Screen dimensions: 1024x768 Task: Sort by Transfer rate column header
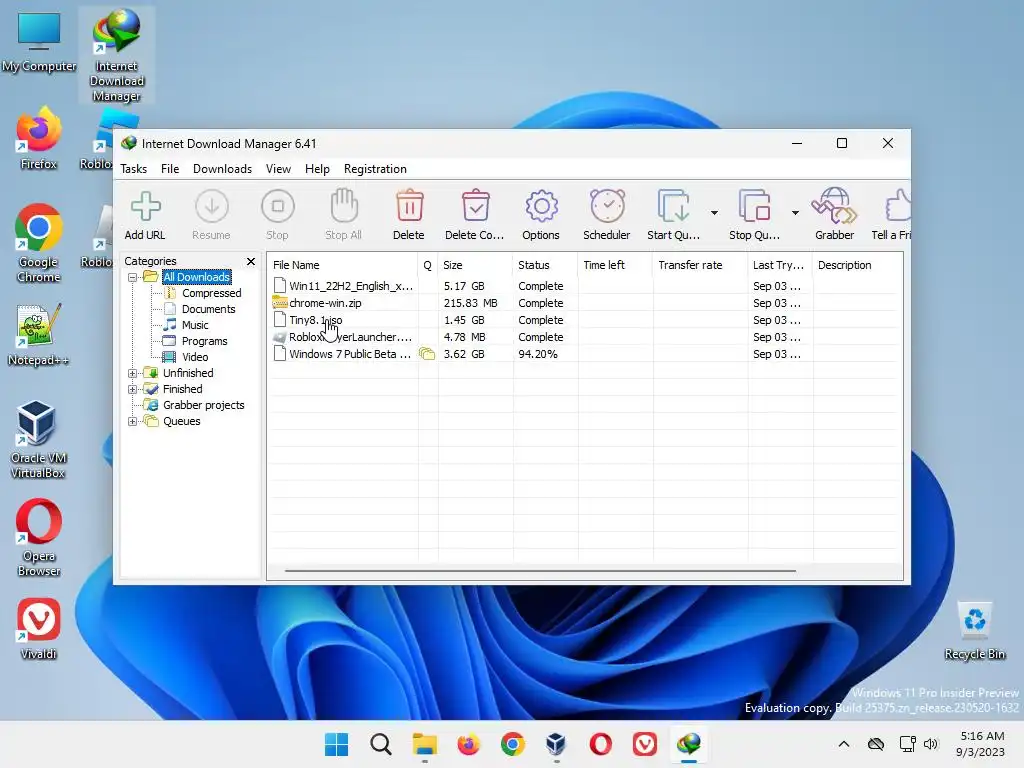(x=700, y=265)
